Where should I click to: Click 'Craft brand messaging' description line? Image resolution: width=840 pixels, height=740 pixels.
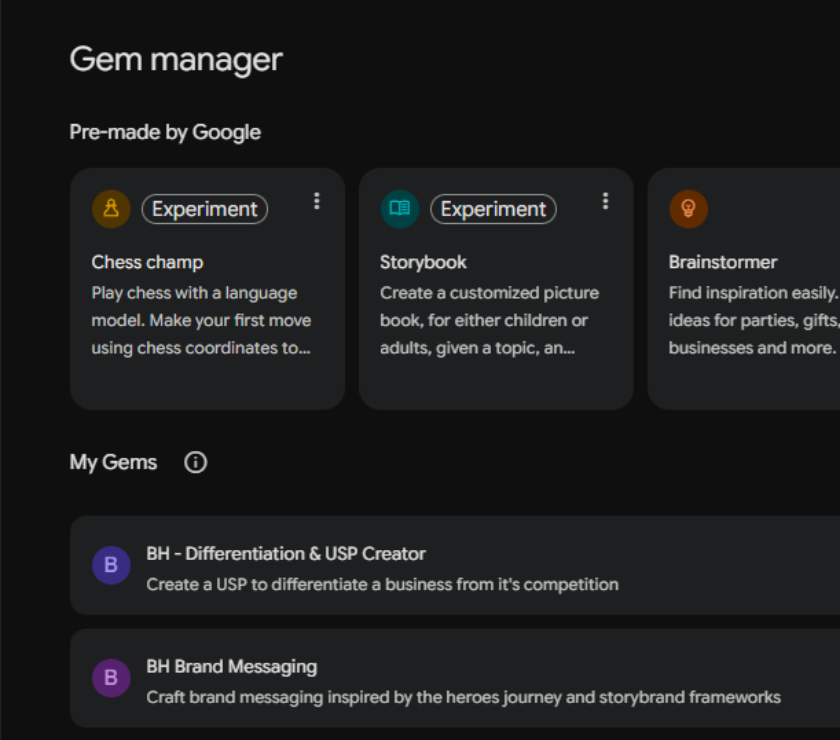pos(463,697)
